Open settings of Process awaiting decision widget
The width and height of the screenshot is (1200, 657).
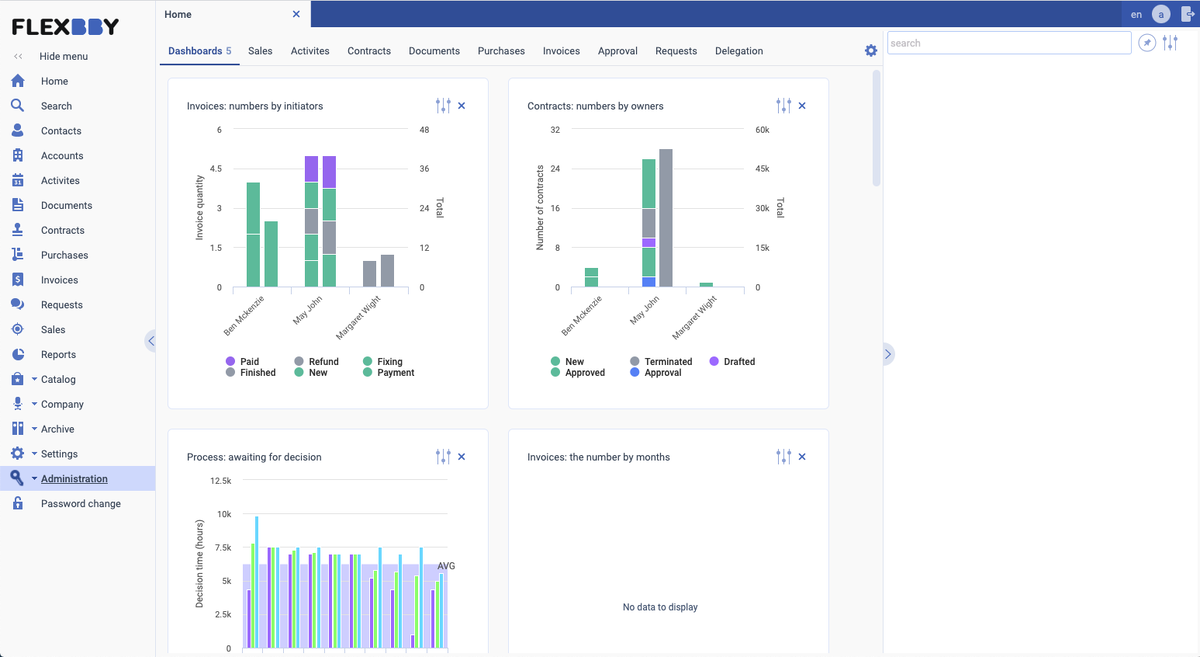coord(443,457)
